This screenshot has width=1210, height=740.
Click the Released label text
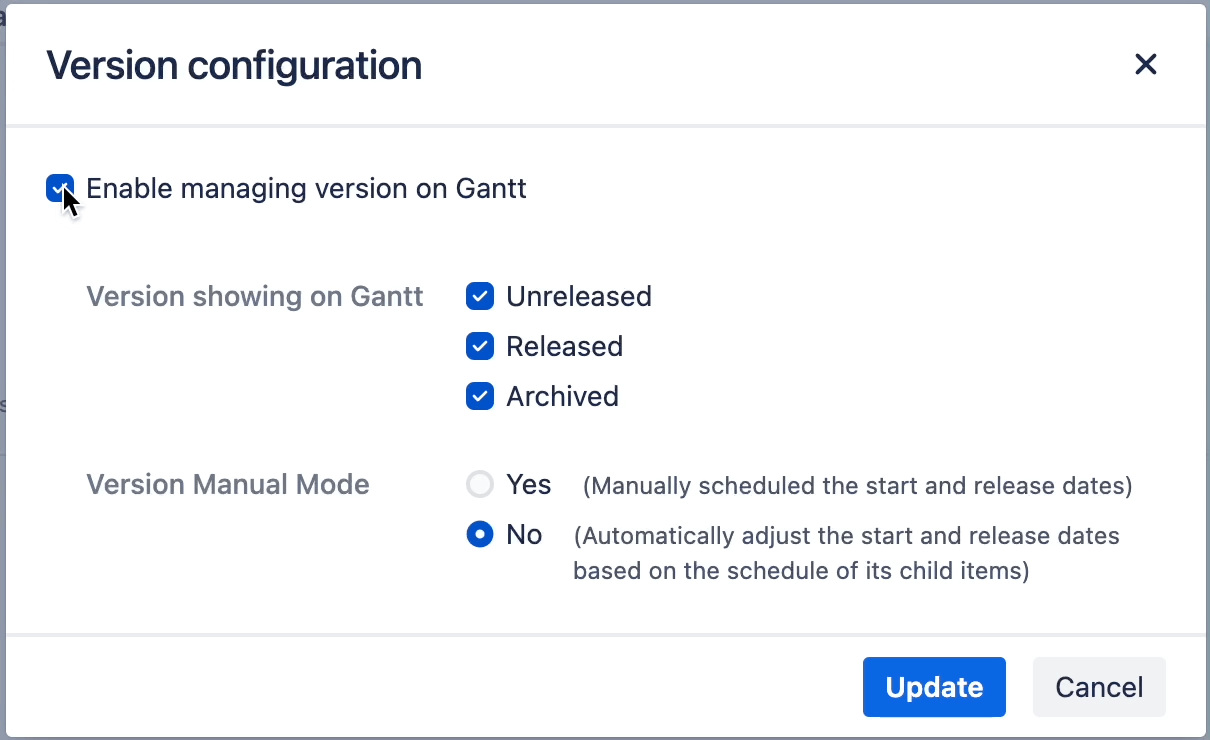(565, 346)
